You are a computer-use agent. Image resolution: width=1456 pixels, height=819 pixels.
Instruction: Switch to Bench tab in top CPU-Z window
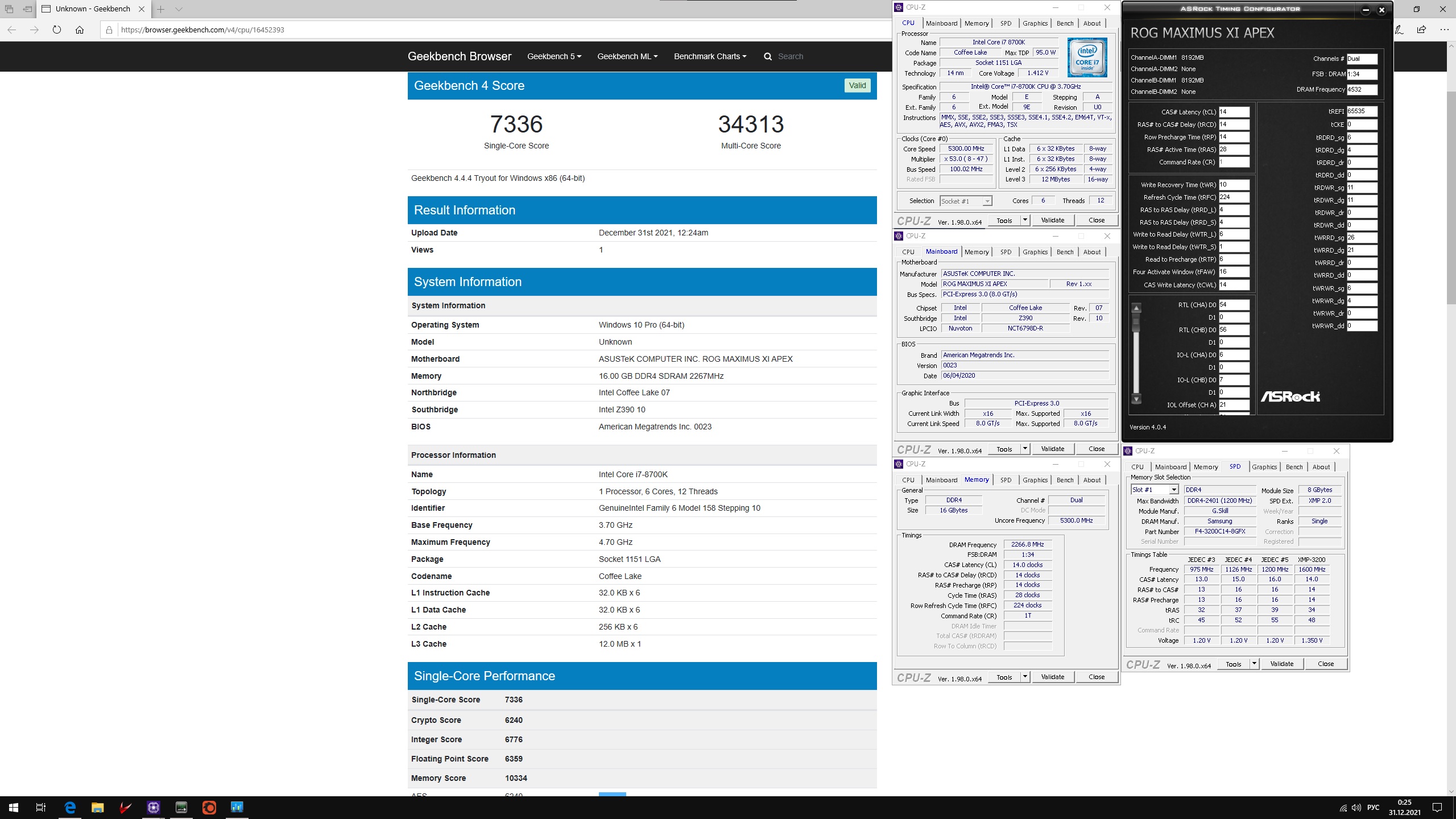click(x=1065, y=23)
